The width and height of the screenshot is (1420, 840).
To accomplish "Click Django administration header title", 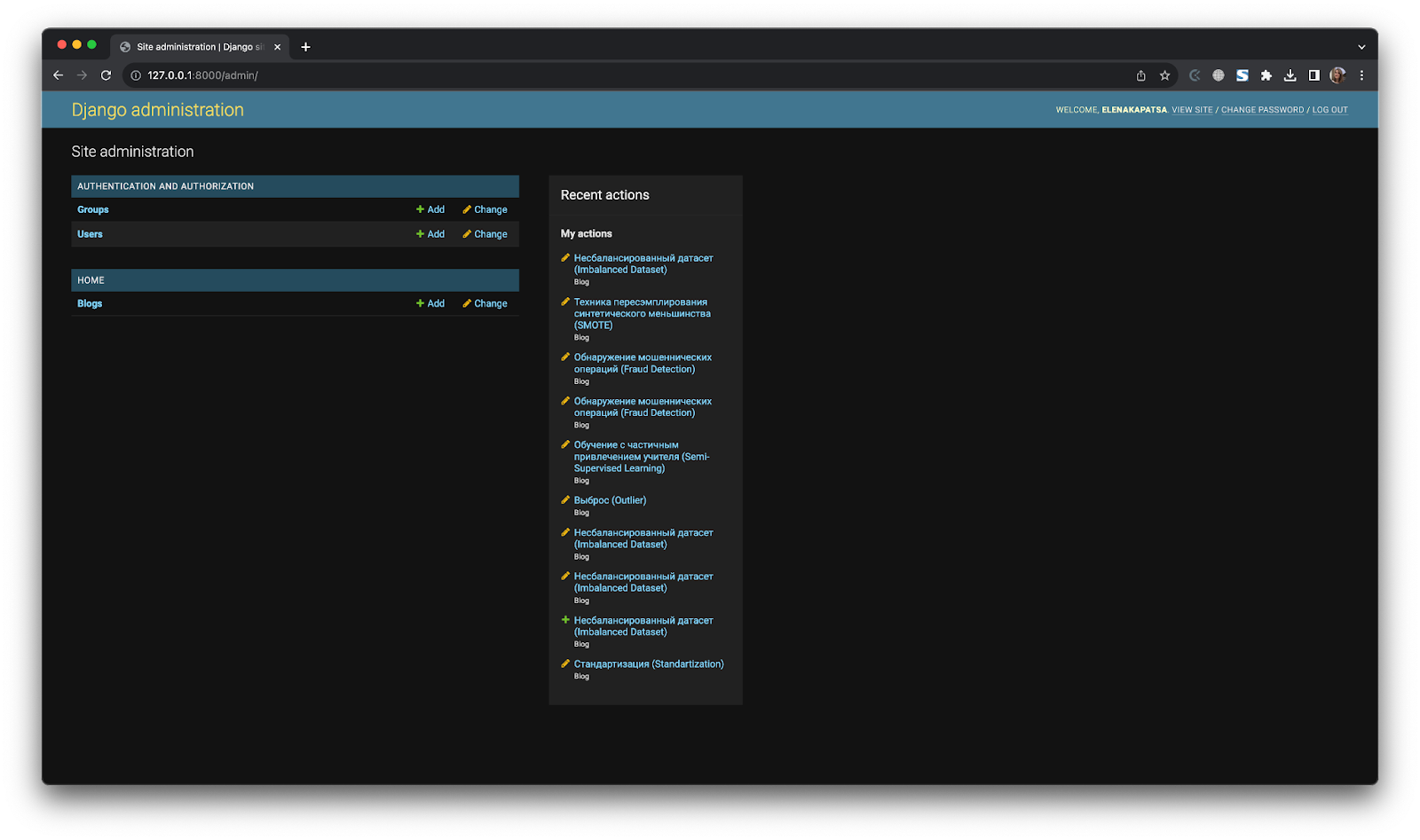I will (x=158, y=110).
